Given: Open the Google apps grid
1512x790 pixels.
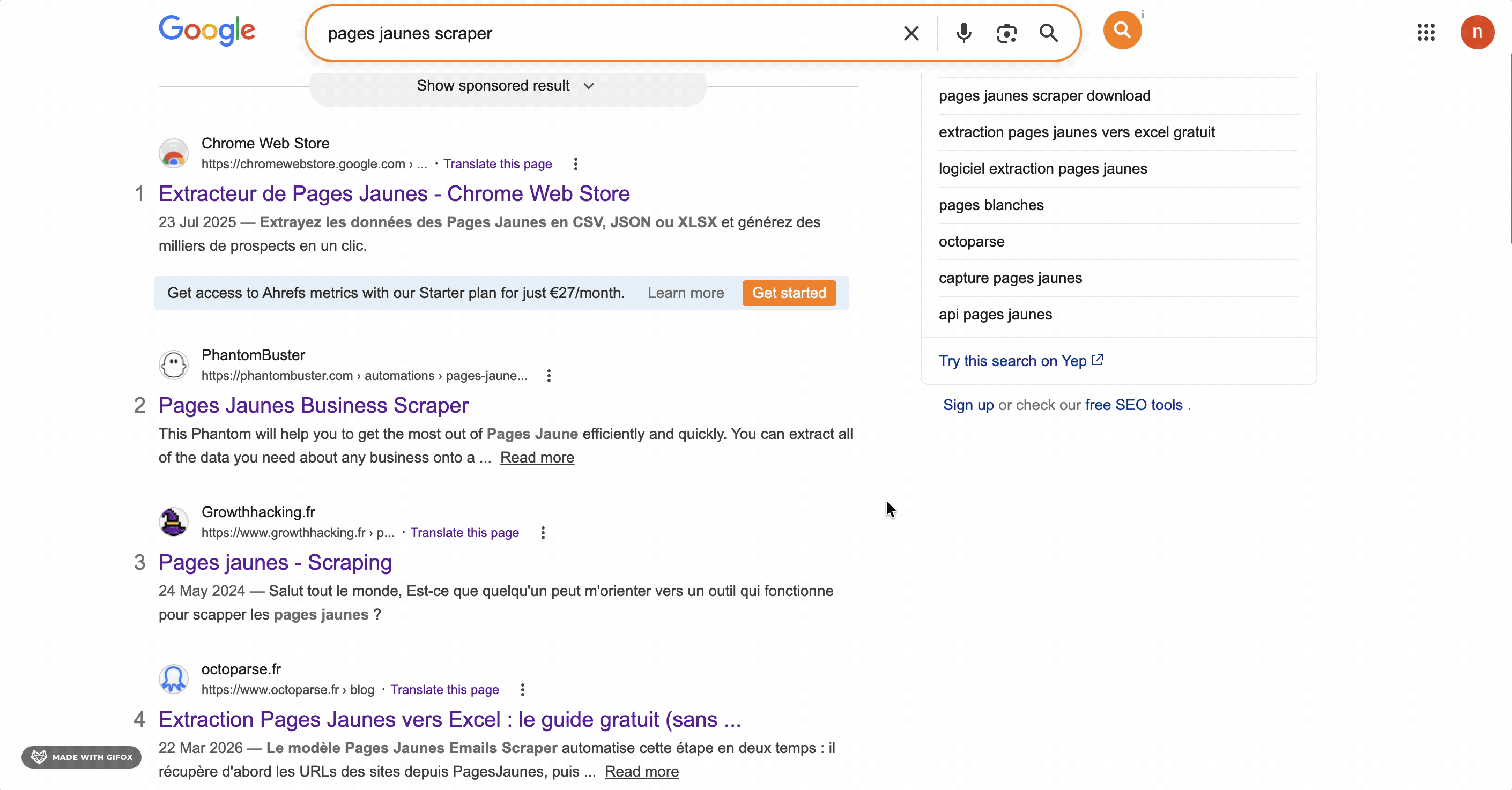Looking at the screenshot, I should coord(1426,32).
